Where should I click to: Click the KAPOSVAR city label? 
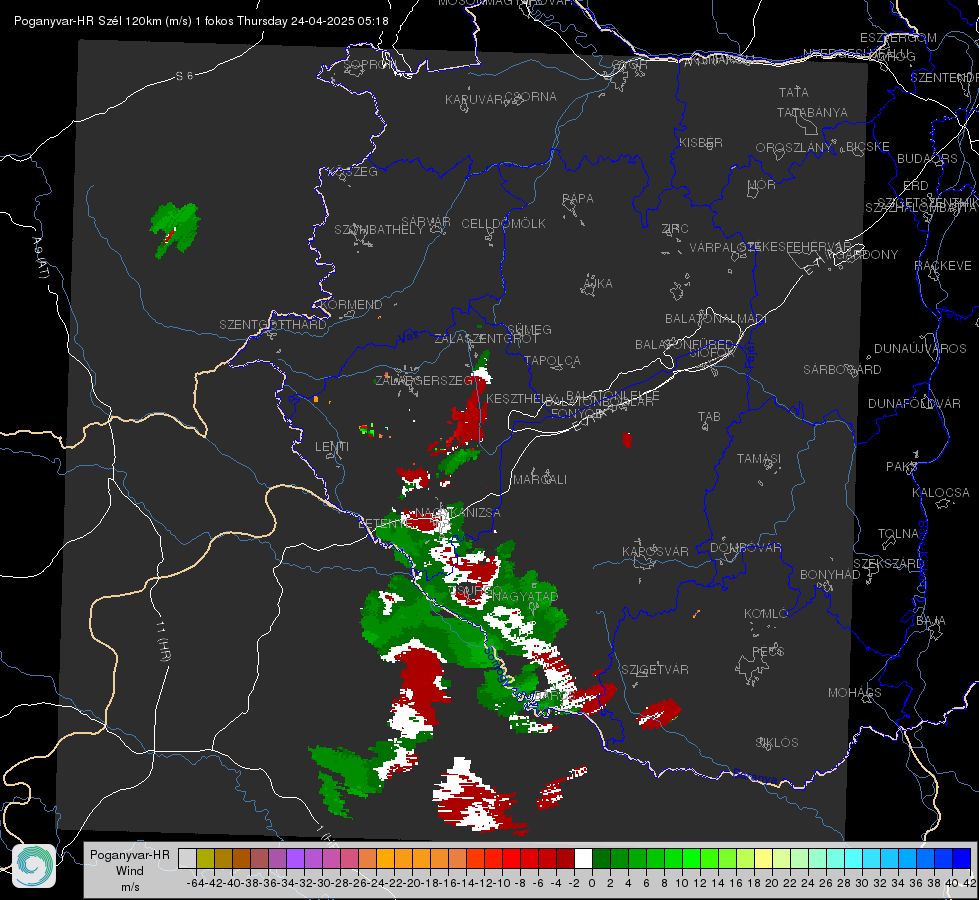pos(655,551)
